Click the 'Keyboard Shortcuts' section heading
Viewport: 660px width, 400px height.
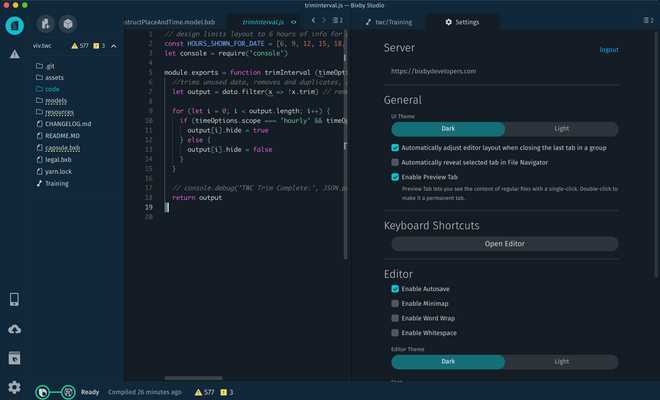click(431, 226)
